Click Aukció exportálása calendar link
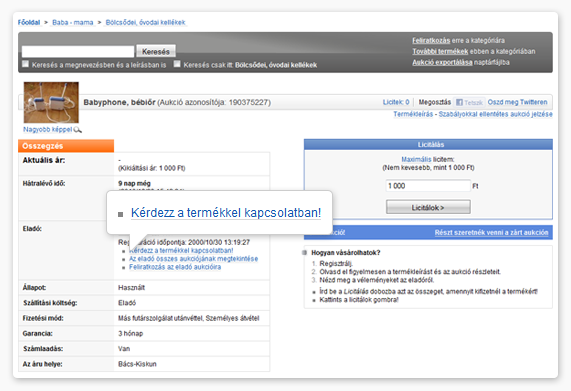Screen dimensions: 571x391 [x=442, y=62]
